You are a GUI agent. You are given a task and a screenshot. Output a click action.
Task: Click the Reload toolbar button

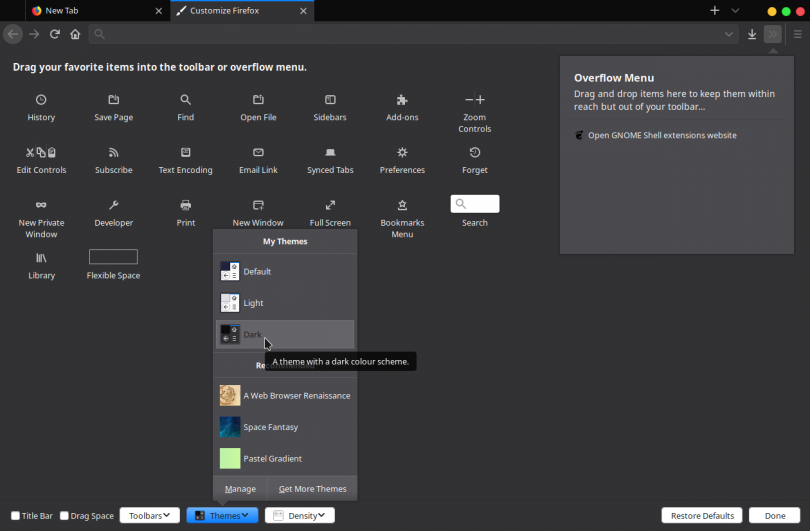pos(55,34)
